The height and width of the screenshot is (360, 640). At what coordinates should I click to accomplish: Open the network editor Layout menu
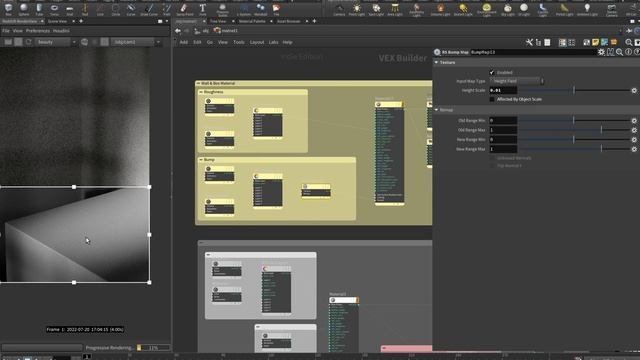257,42
